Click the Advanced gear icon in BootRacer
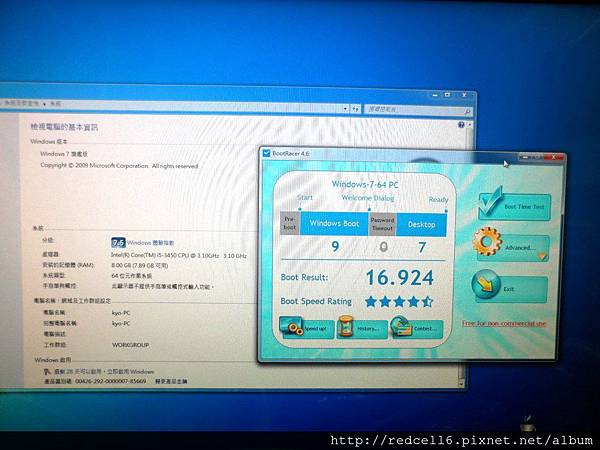 [x=487, y=241]
